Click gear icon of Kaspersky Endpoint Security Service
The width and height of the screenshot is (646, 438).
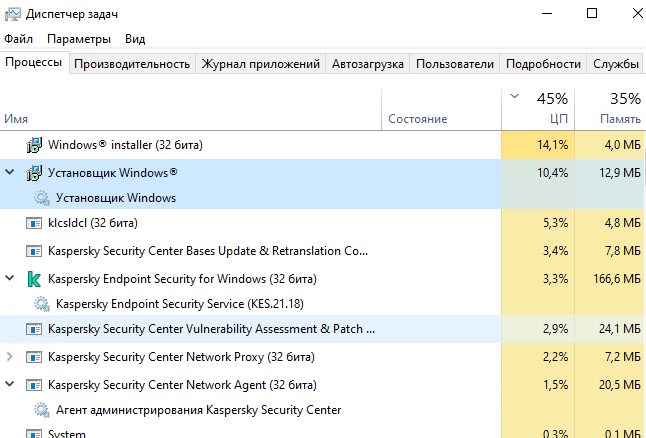tap(42, 304)
